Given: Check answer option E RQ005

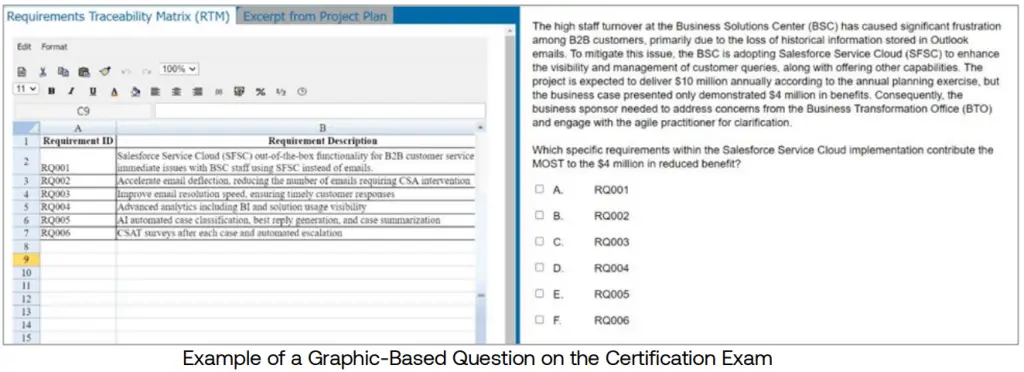Looking at the screenshot, I should point(539,294).
